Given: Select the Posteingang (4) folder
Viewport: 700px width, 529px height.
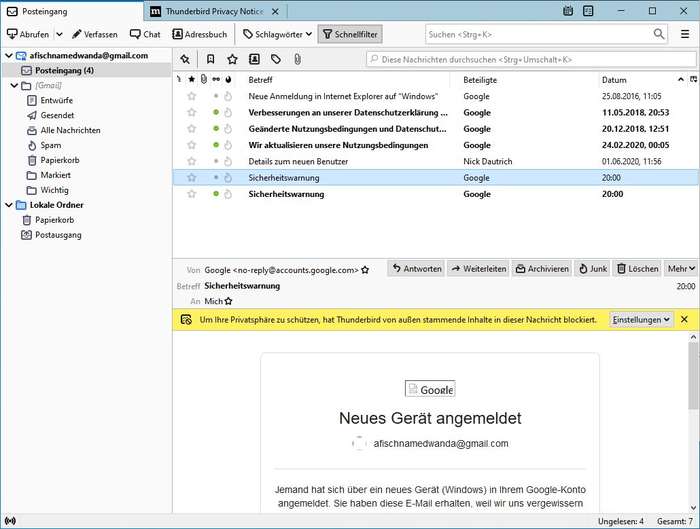Looking at the screenshot, I should (x=86, y=71).
